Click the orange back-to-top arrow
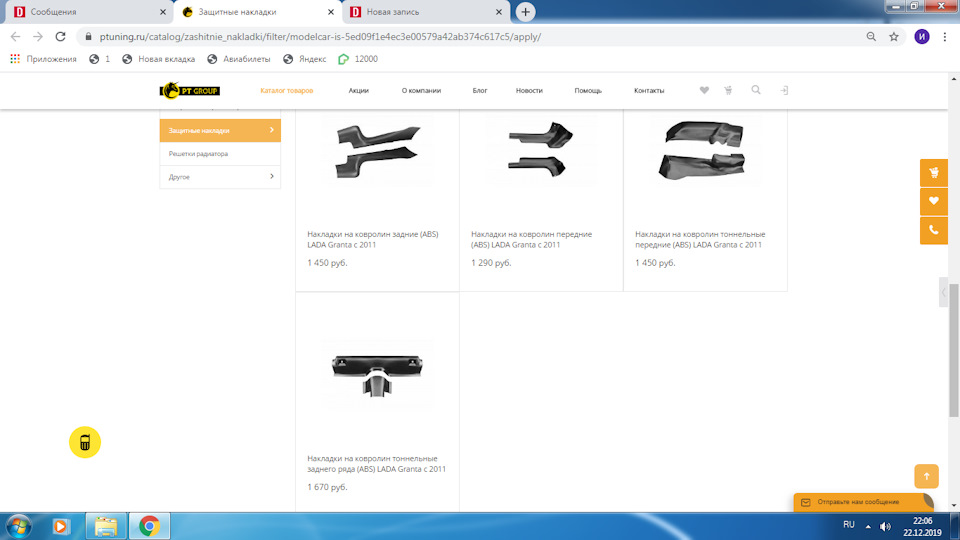Screen dimensions: 960x540 [x=926, y=476]
